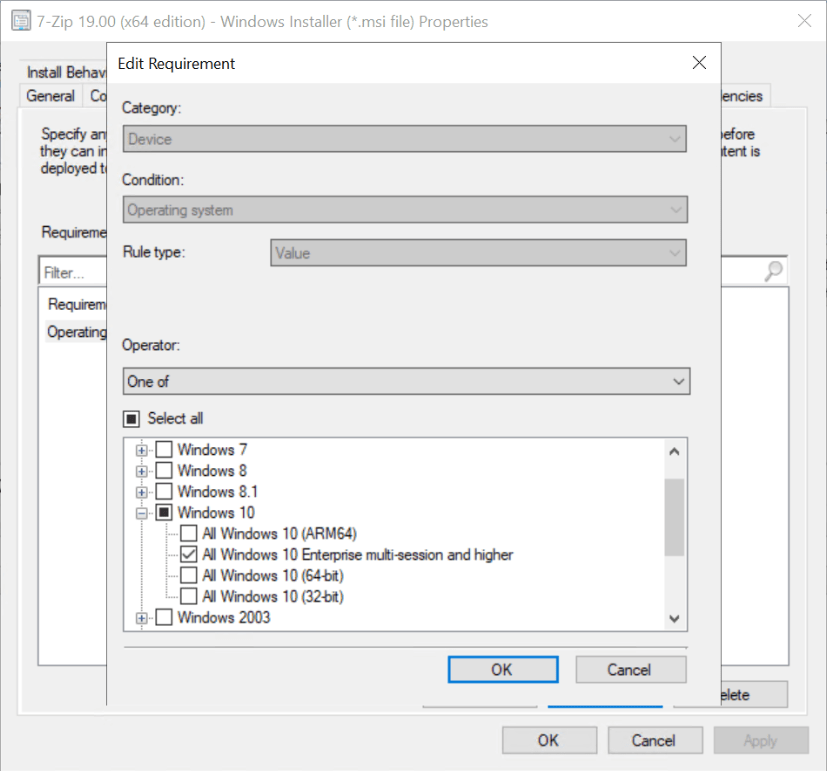This screenshot has width=827, height=771.
Task: Close the 7-Zip Properties window
Action: click(804, 21)
